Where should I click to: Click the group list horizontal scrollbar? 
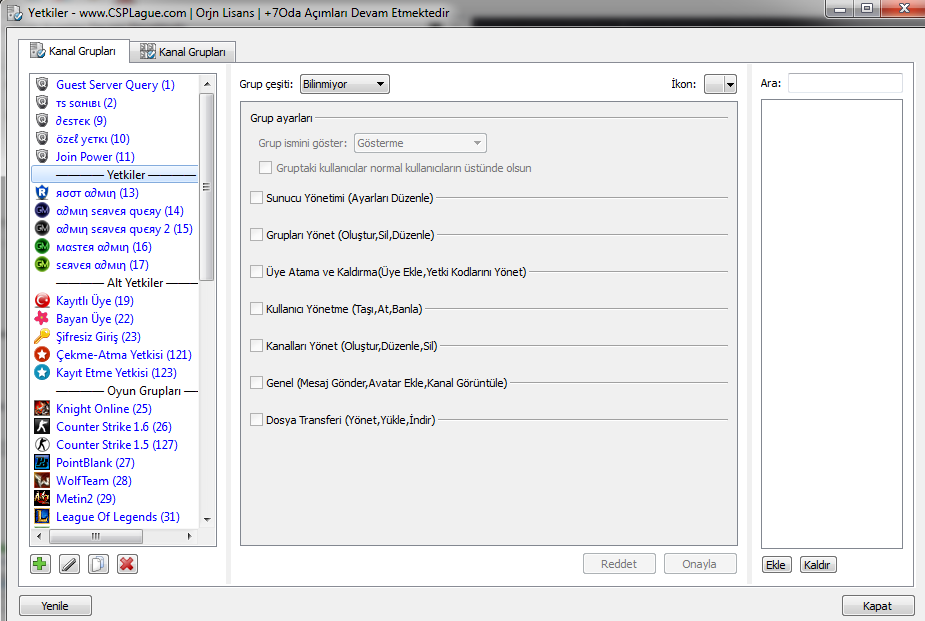pos(110,536)
